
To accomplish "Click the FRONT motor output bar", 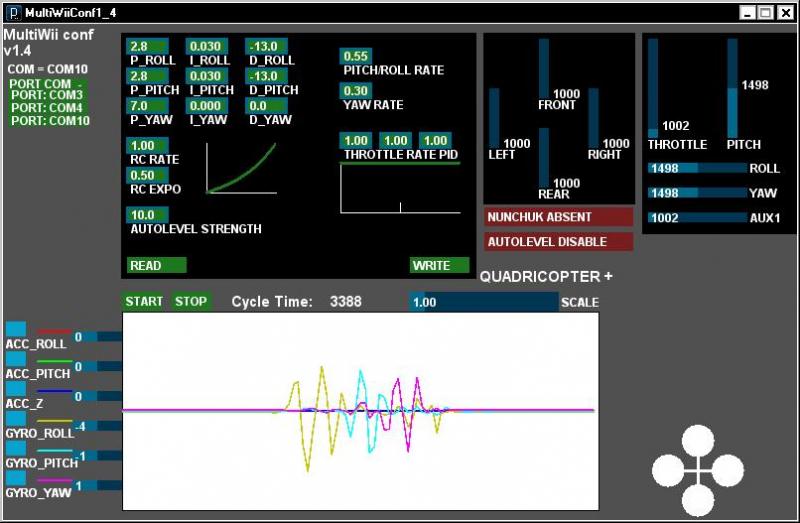I will click(x=544, y=69).
